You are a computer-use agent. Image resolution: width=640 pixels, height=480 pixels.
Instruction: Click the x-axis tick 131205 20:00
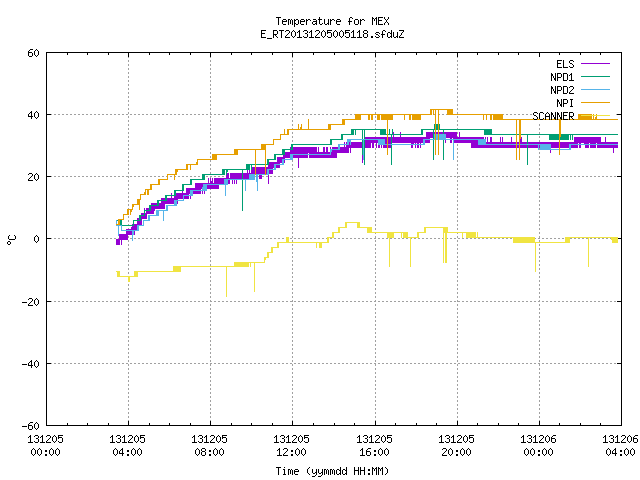click(x=456, y=445)
